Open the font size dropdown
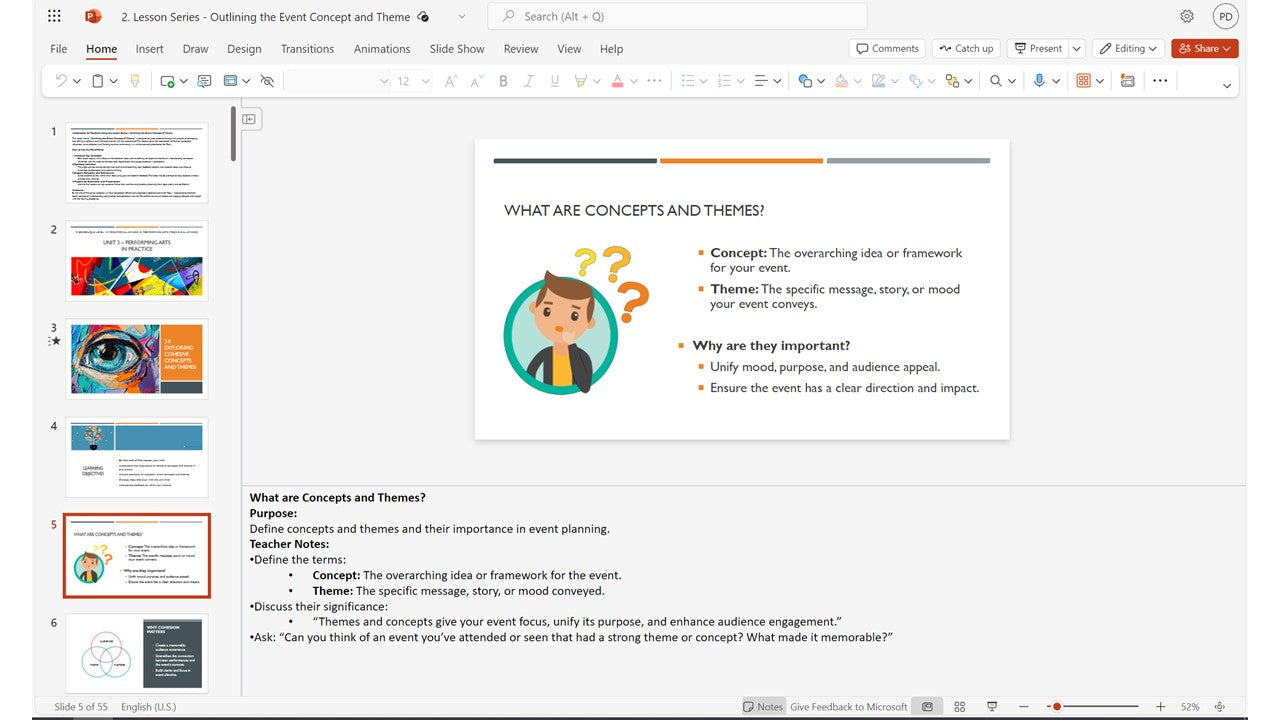Screen dimensions: 1280x720 pos(426,81)
